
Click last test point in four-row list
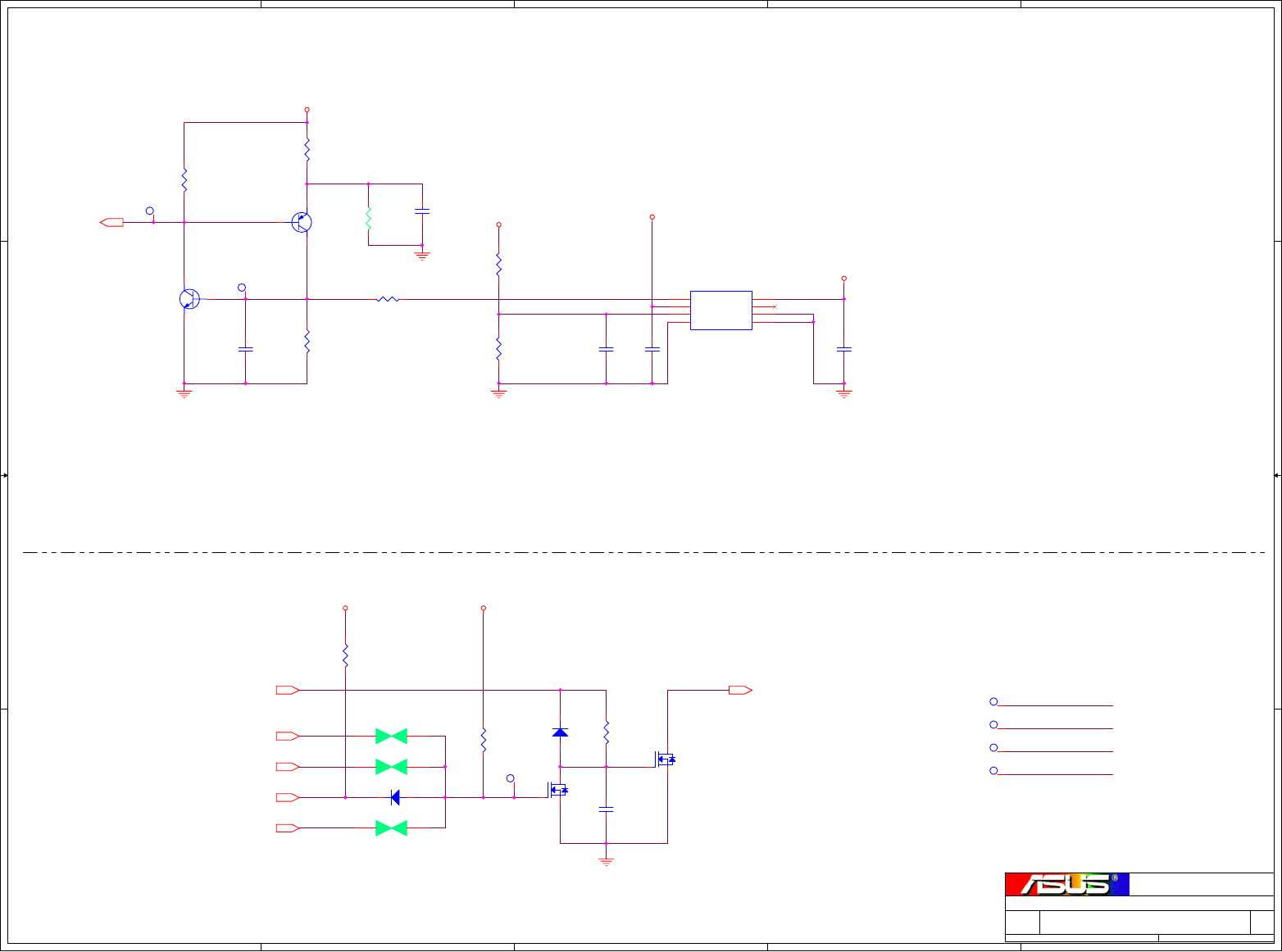pyautogui.click(x=993, y=771)
